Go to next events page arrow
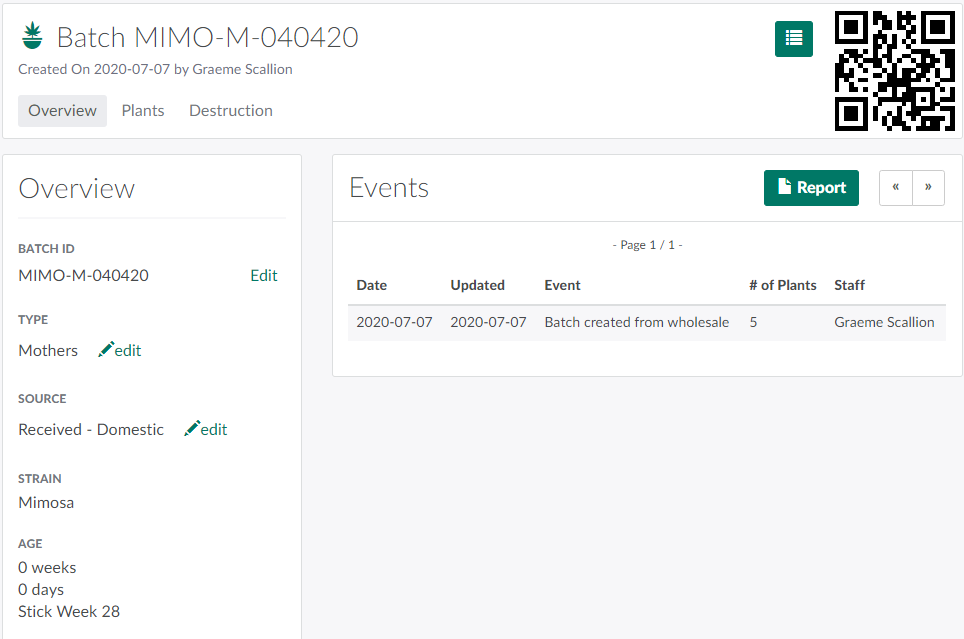Viewport: 964px width, 639px height. [x=928, y=187]
